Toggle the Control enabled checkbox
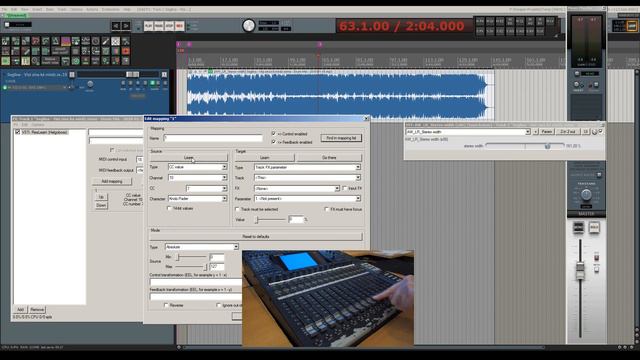 274,133
